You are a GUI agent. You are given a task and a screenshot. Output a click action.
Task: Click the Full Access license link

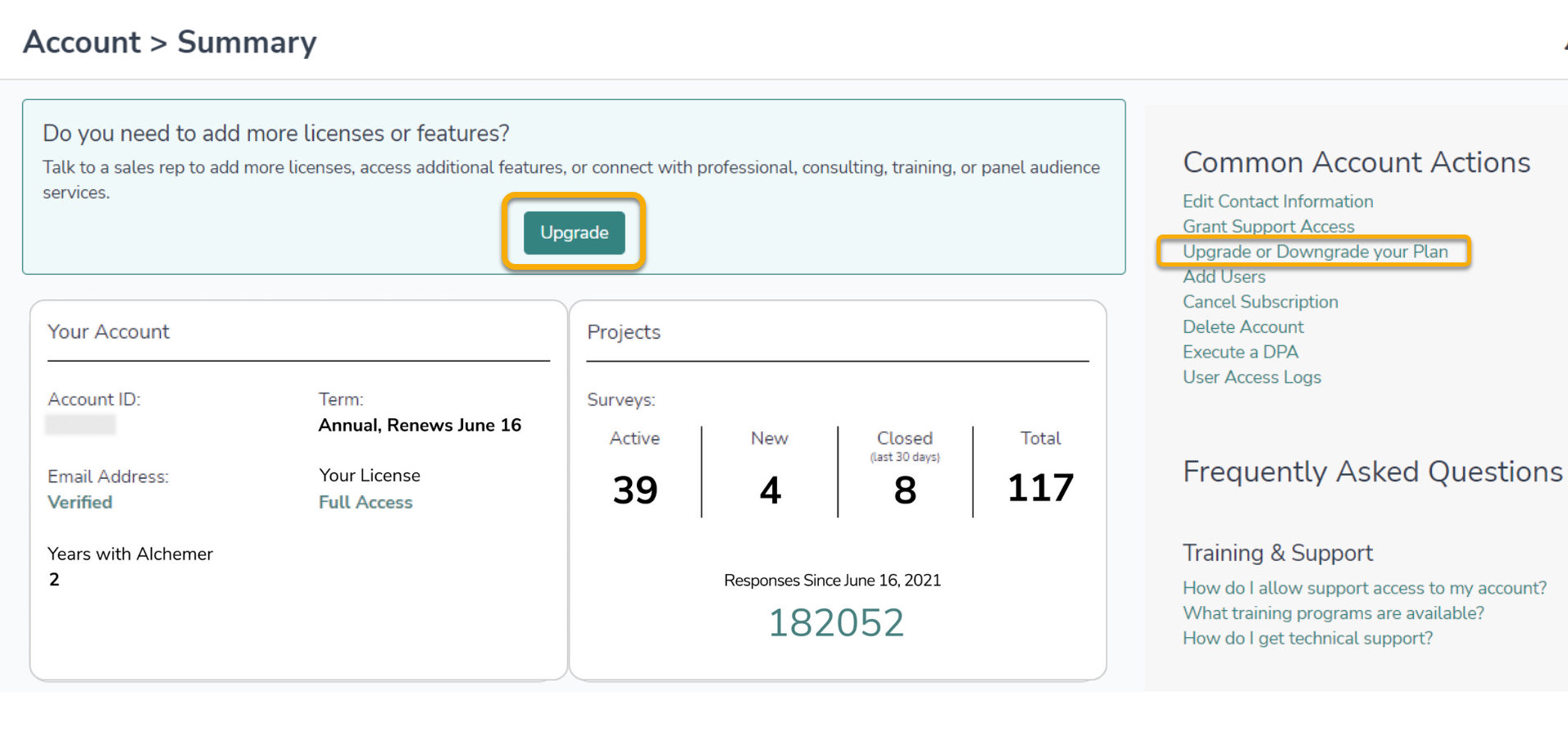[x=366, y=503]
